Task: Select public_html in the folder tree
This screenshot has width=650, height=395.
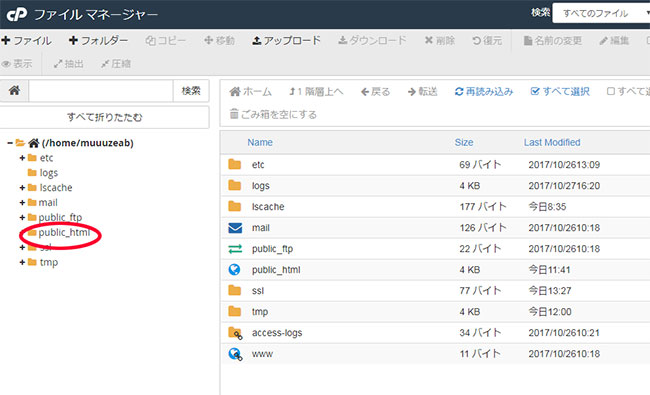Action: coord(64,233)
